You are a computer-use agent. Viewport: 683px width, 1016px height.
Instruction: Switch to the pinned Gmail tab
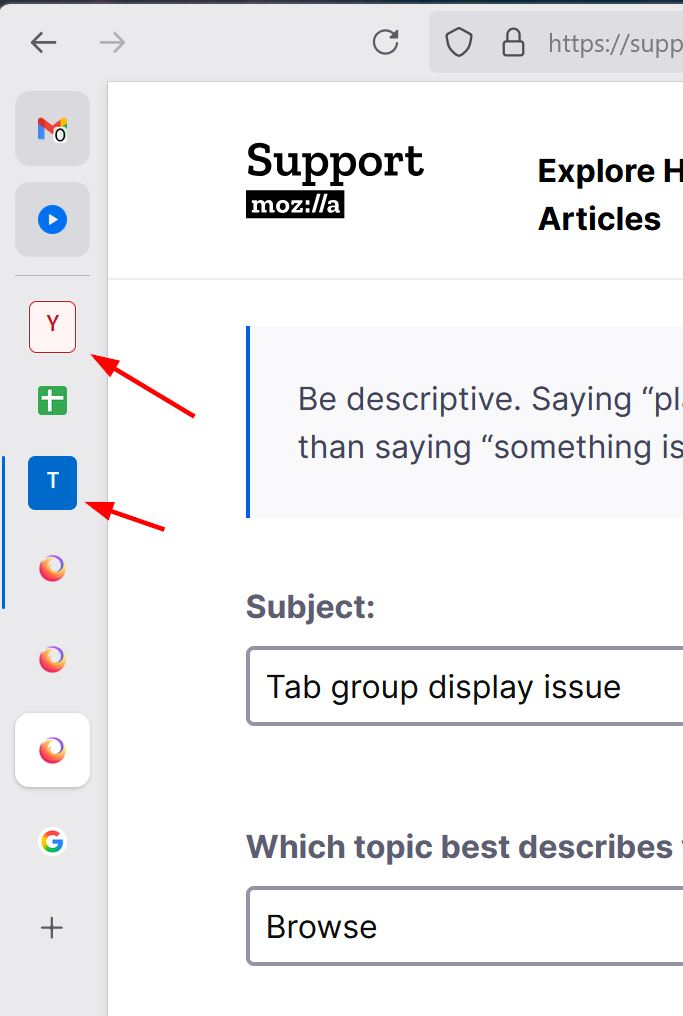52,128
